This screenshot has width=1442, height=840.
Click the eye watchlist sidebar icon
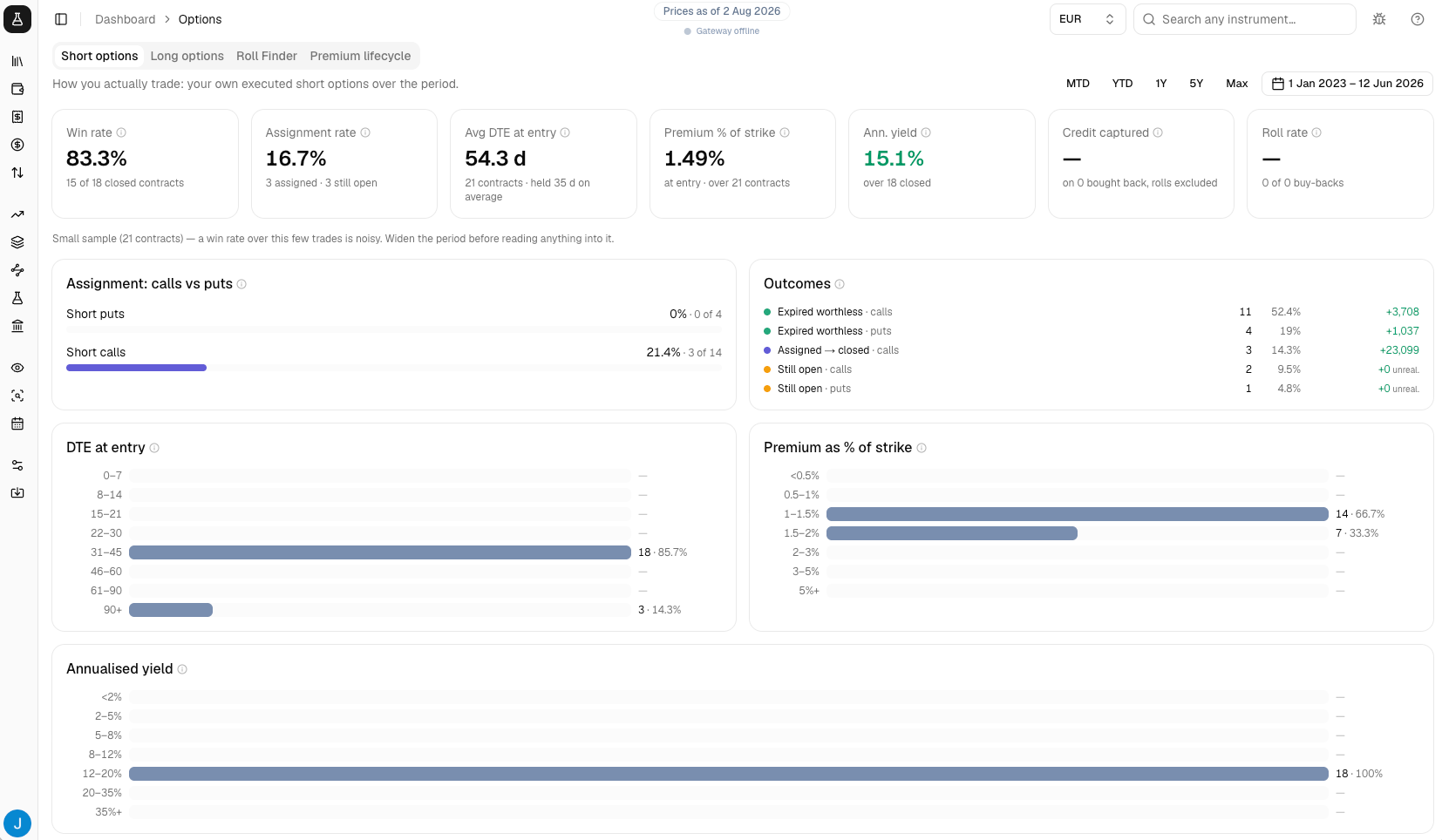tap(17, 368)
